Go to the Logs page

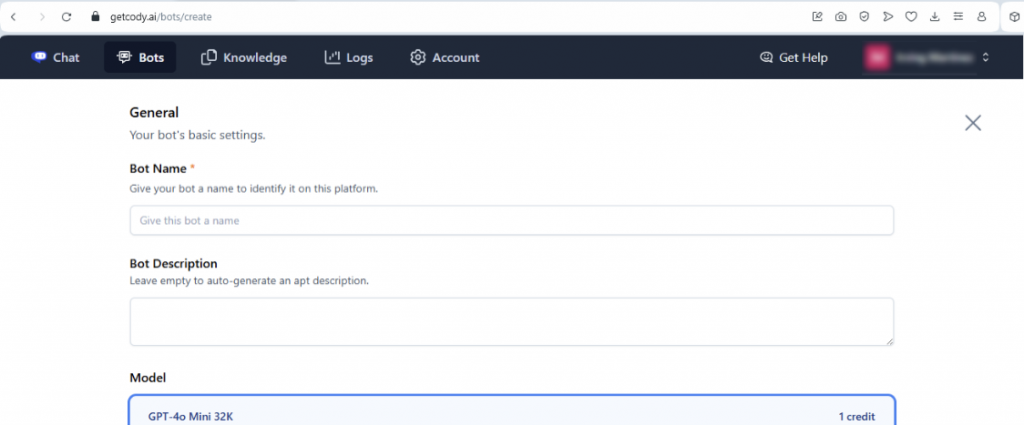tap(349, 58)
